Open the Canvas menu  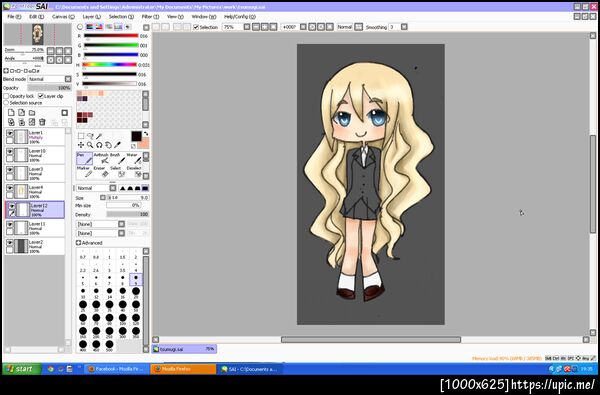63,17
